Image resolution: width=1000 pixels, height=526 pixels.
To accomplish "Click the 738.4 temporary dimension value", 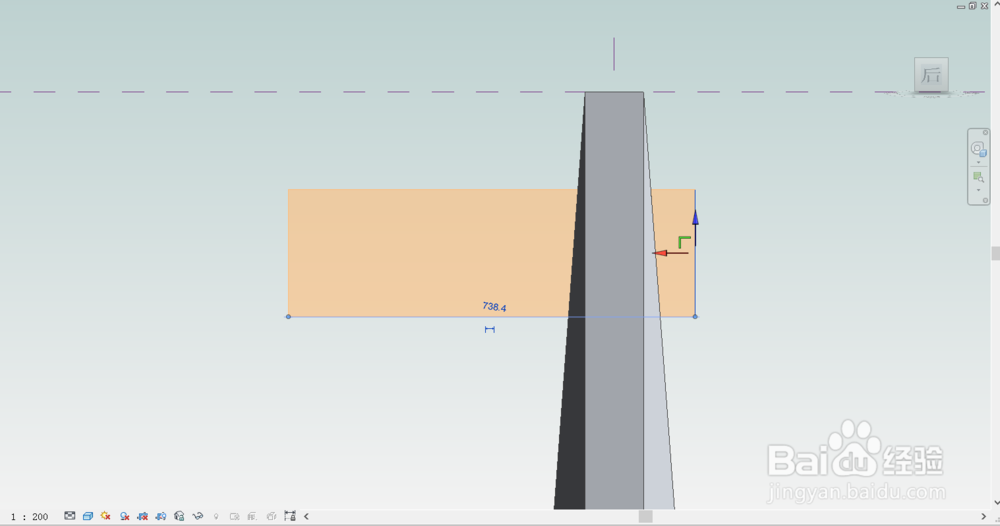I will (x=494, y=307).
